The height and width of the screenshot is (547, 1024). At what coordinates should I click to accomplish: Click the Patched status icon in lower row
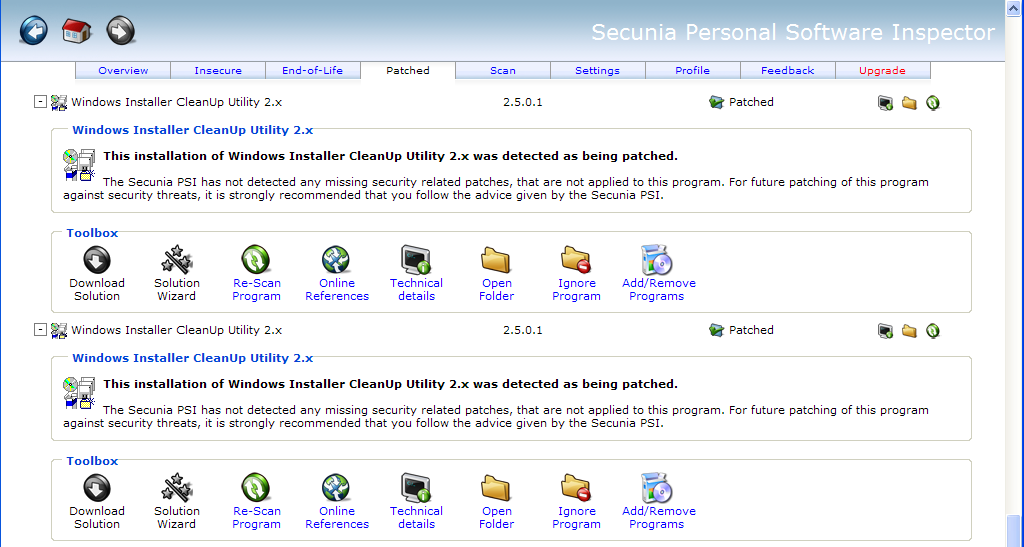(716, 330)
